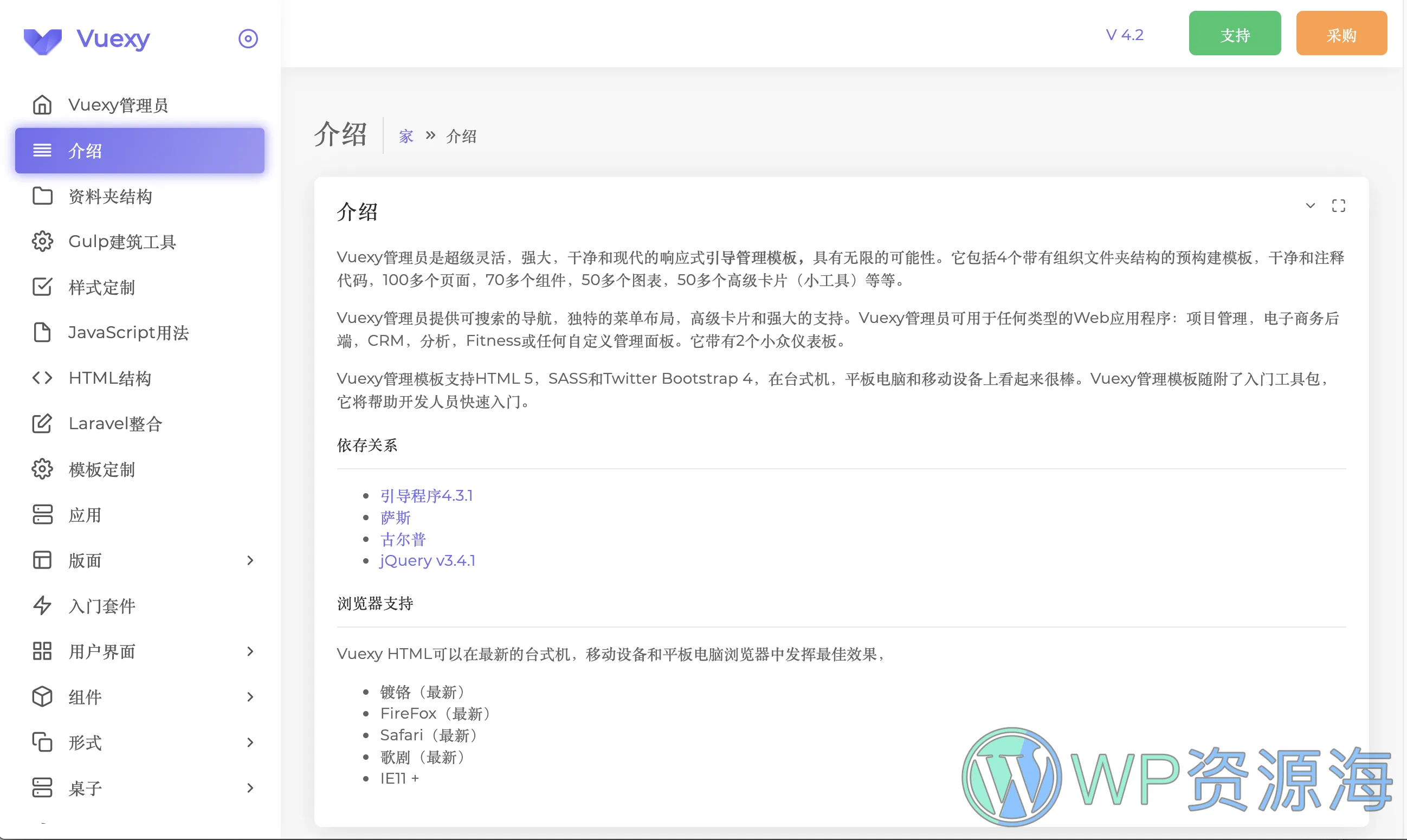Open the JavaScript用法 menu item
Screen dimensions: 1407x840
coord(140,332)
